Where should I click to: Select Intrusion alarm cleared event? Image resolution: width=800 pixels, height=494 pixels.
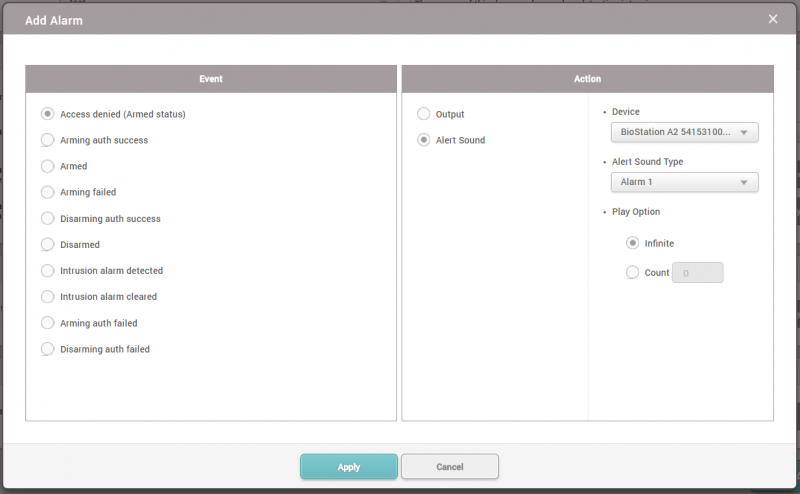[48, 297]
